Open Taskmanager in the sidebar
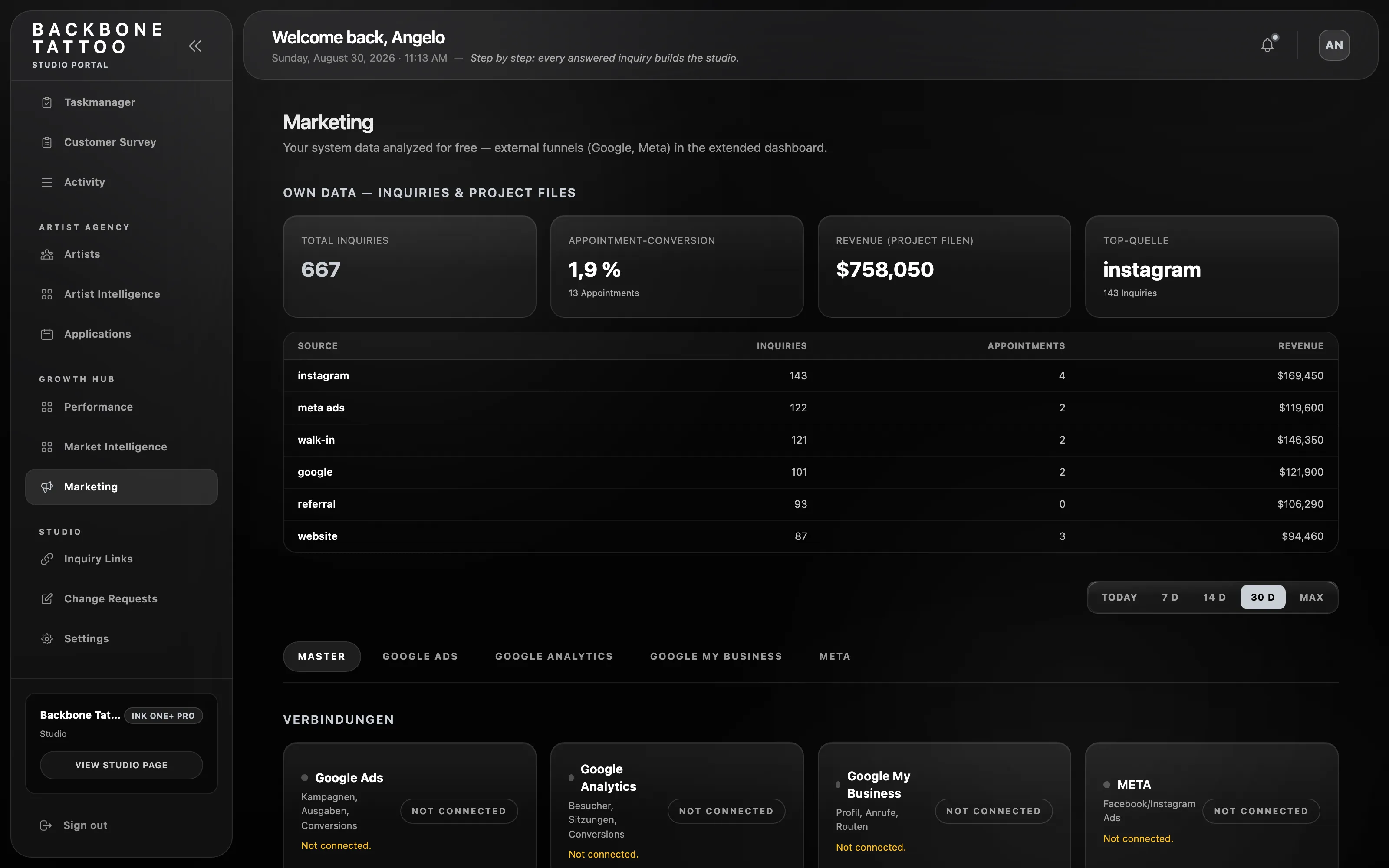The image size is (1389, 868). (x=122, y=102)
